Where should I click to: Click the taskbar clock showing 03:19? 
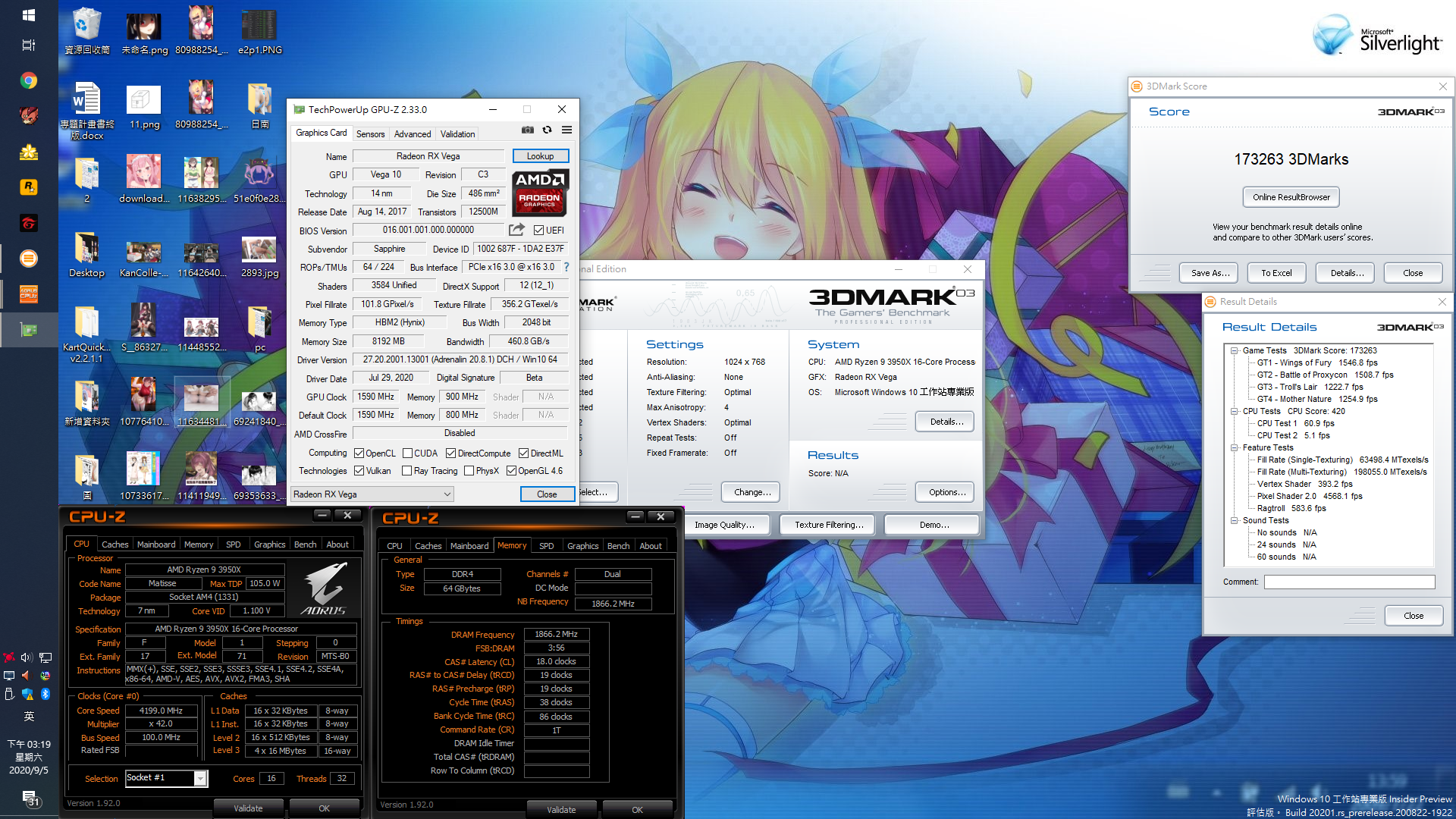pyautogui.click(x=29, y=757)
